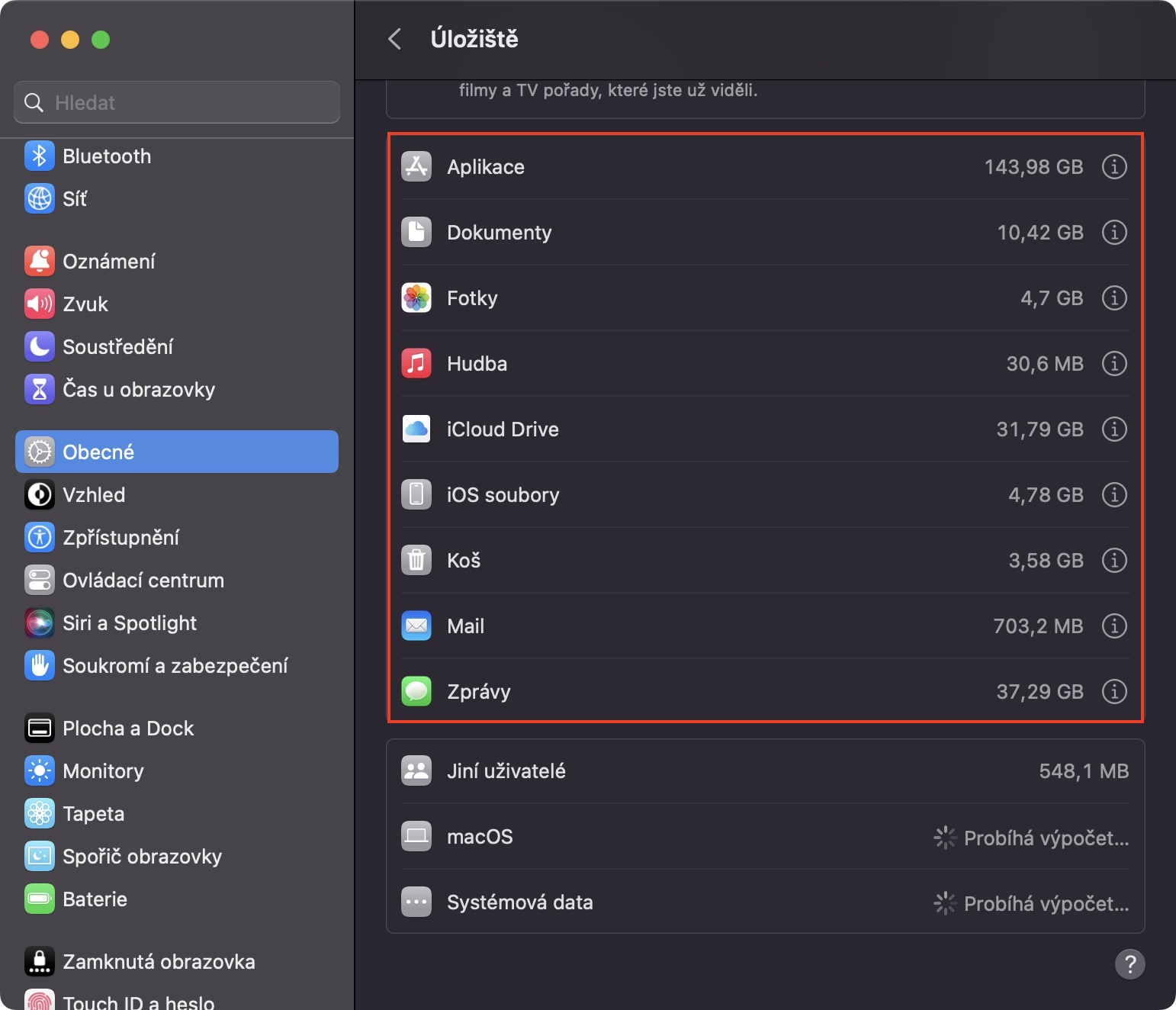
Task: Open Baterie settings pane
Action: click(95, 899)
